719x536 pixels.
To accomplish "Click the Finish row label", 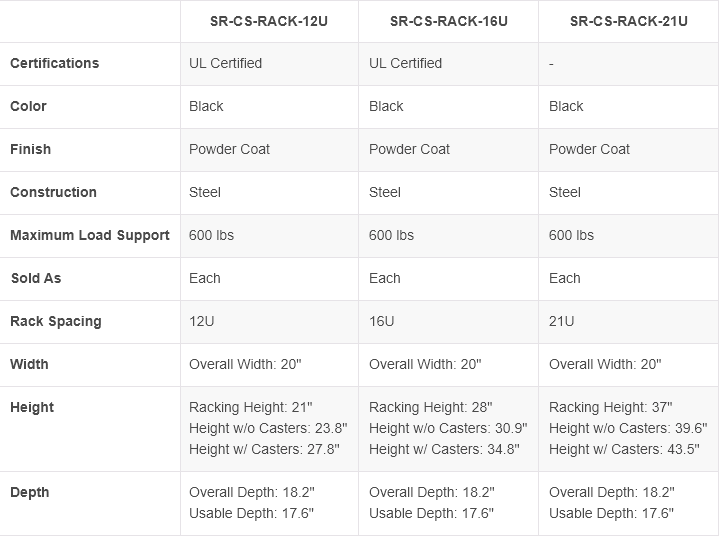I will pyautogui.click(x=30, y=149).
